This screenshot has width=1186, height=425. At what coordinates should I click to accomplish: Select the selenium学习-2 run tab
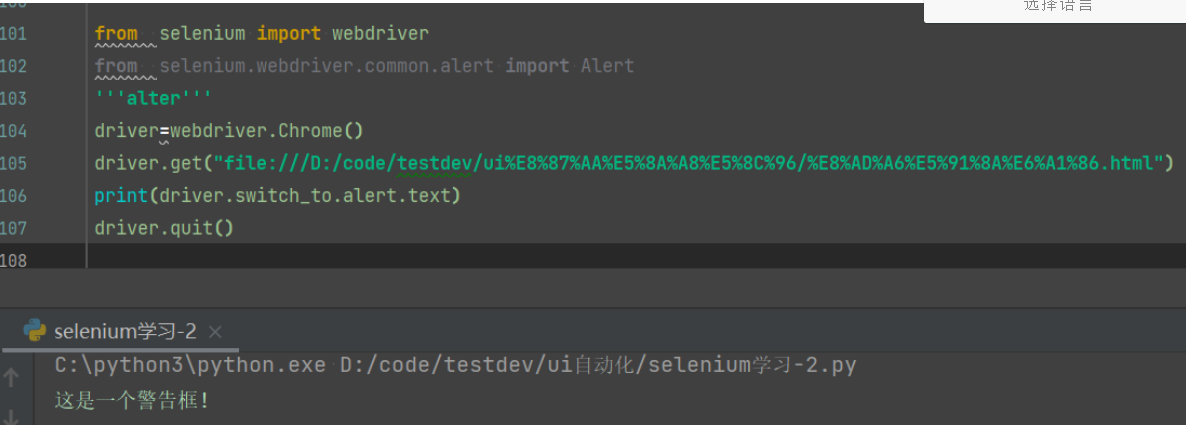[x=125, y=331]
